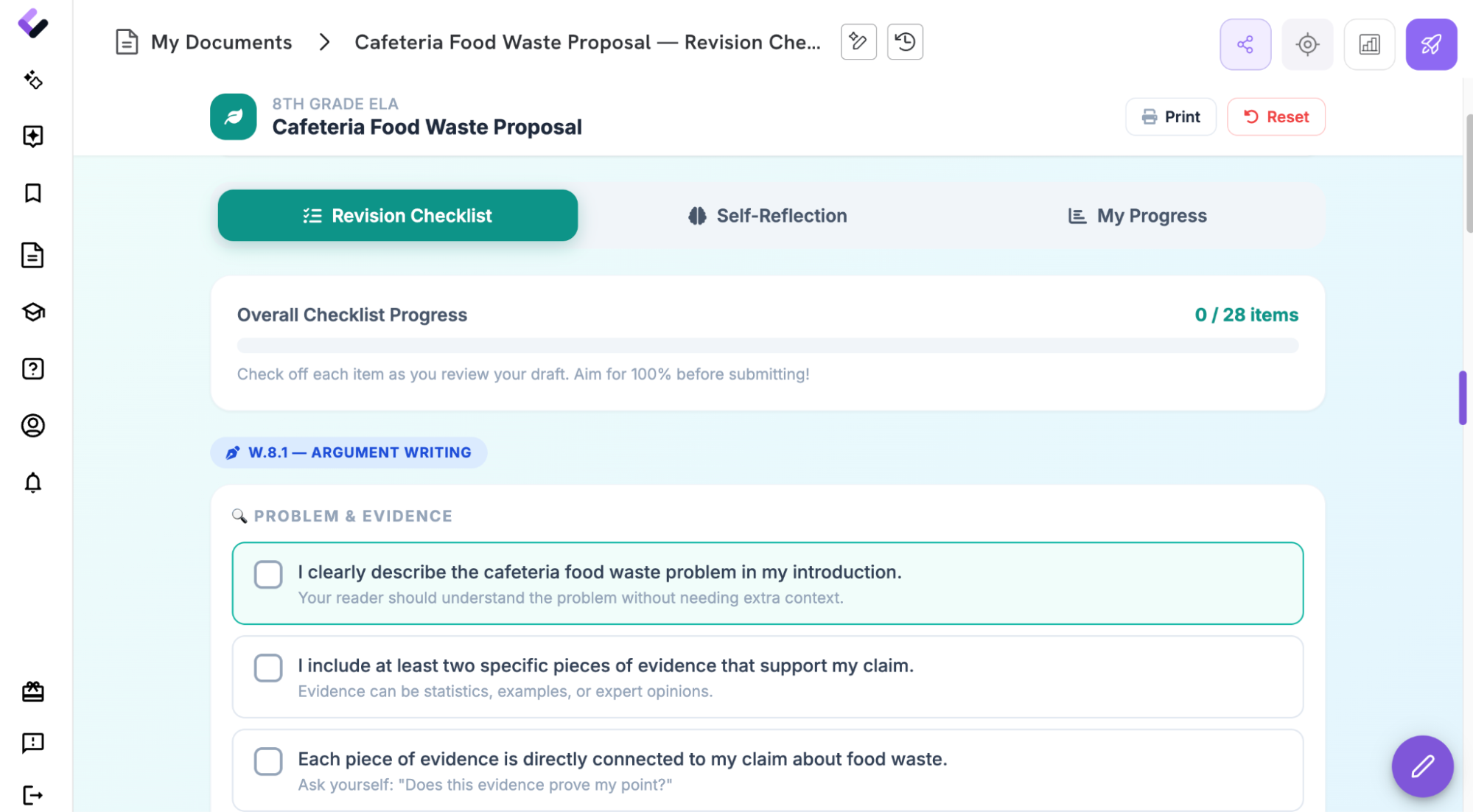
Task: Click the Print button
Action: pos(1170,116)
